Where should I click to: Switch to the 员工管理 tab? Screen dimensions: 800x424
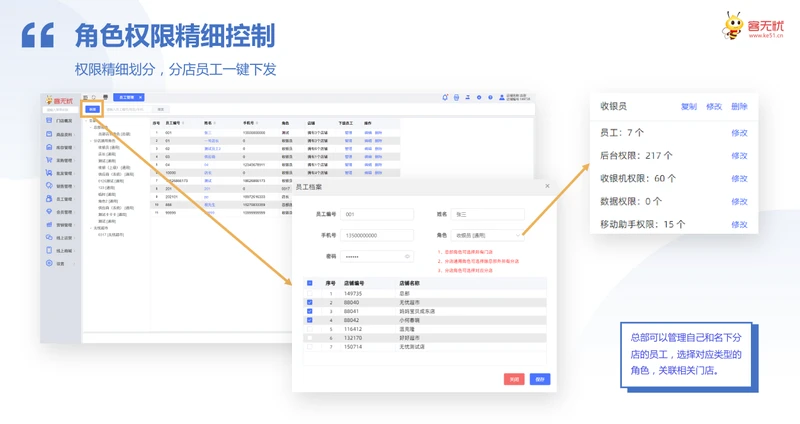[127, 98]
